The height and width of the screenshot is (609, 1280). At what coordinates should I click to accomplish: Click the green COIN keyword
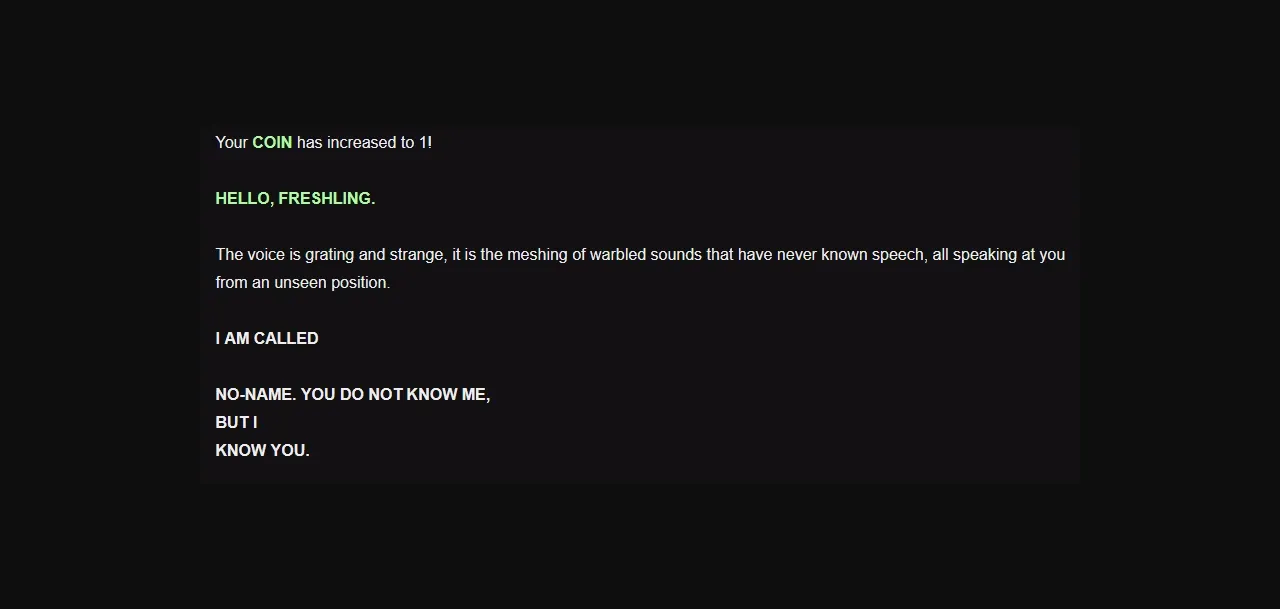[x=272, y=142]
